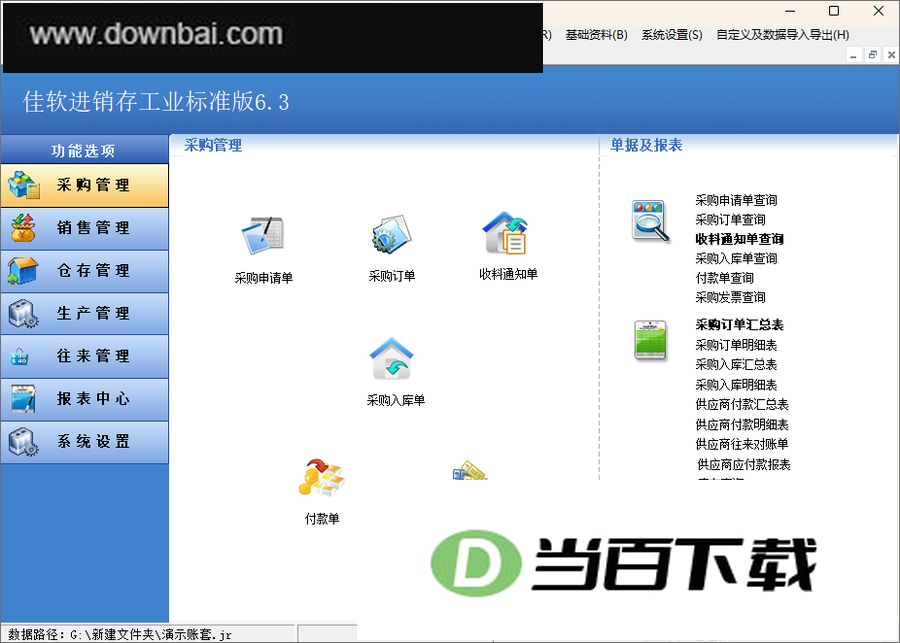
Task: Open the 自定义及数据导入导出(H) menu
Action: [x=783, y=35]
